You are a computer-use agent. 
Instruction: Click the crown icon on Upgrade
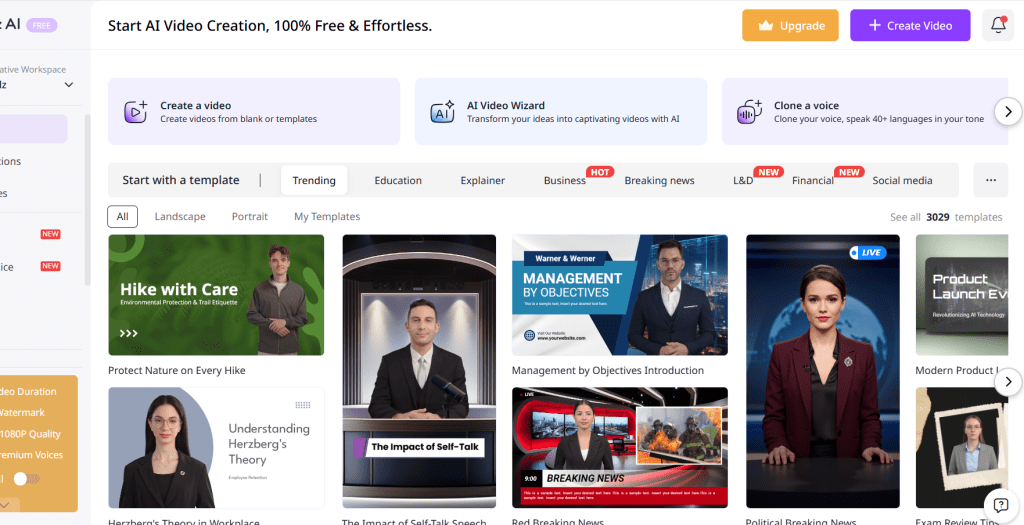tap(765, 26)
